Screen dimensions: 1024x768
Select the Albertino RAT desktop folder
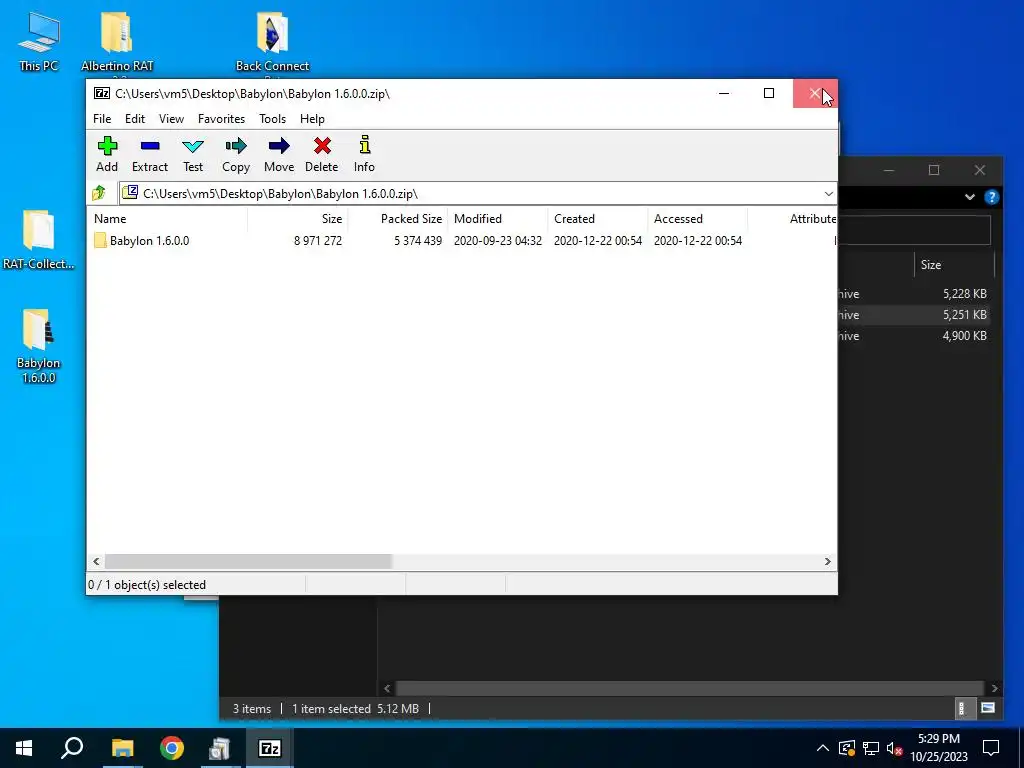tap(117, 41)
